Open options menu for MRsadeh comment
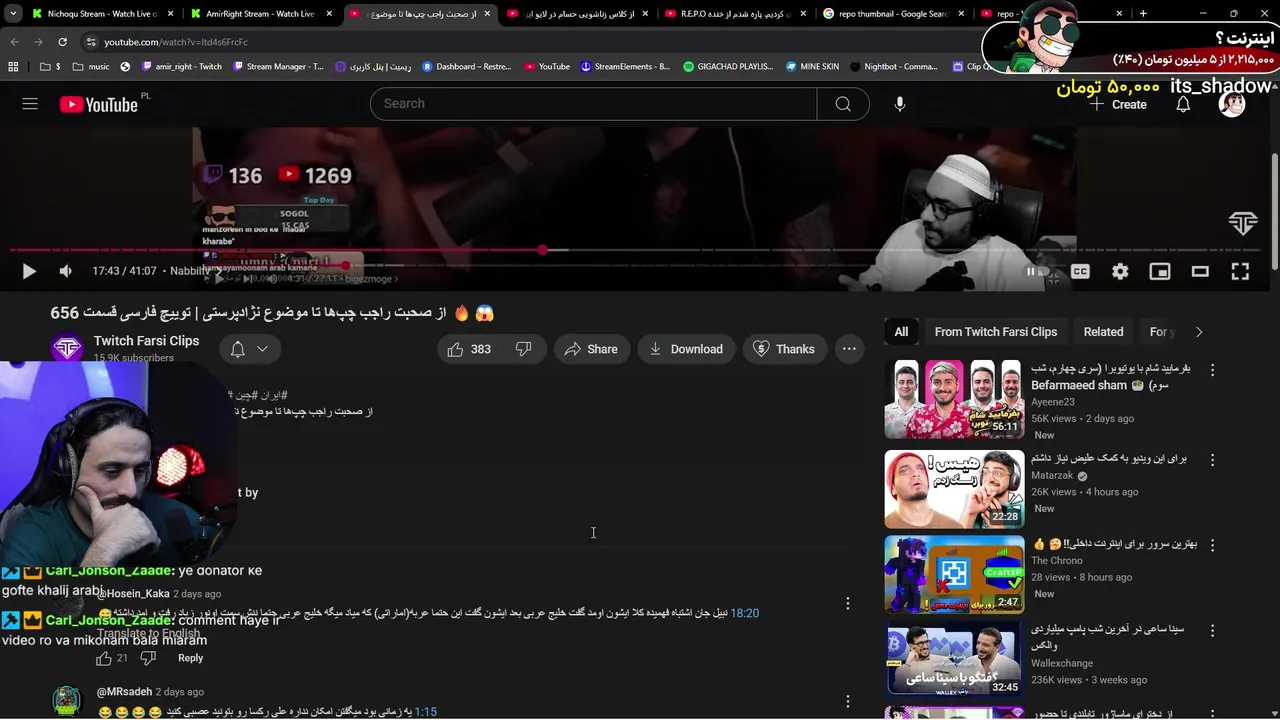The height and width of the screenshot is (720, 1280). tap(848, 701)
